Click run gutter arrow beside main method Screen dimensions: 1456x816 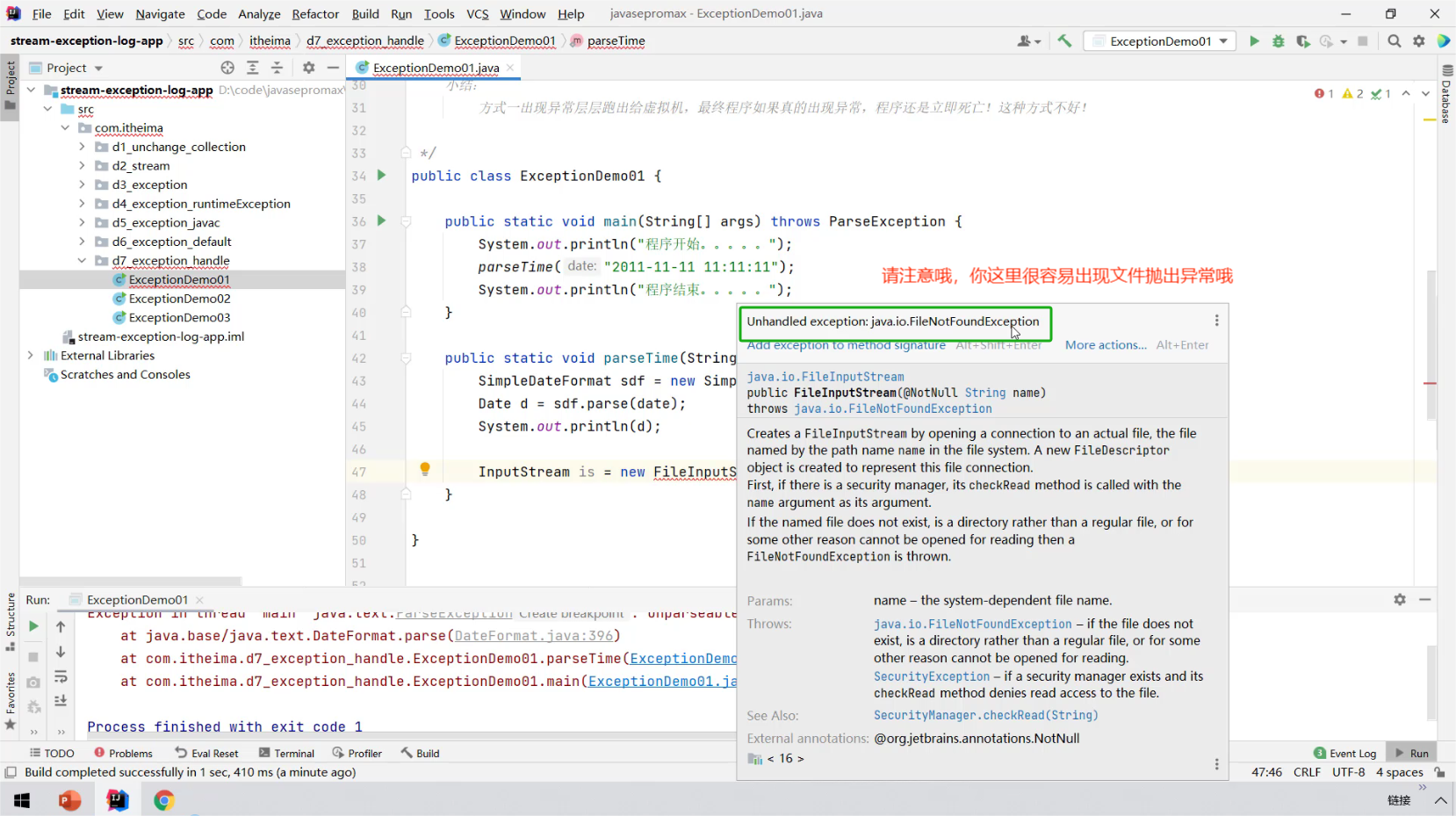[381, 220]
